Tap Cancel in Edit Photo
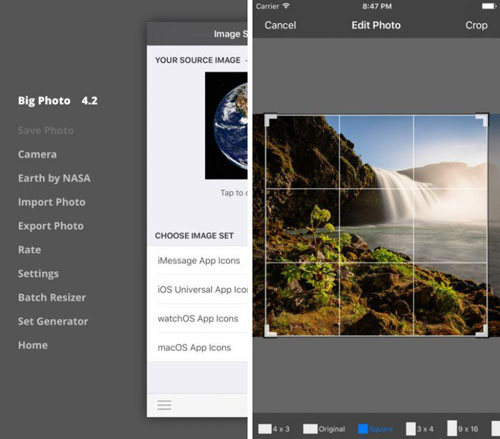500x439 pixels. pyautogui.click(x=280, y=25)
